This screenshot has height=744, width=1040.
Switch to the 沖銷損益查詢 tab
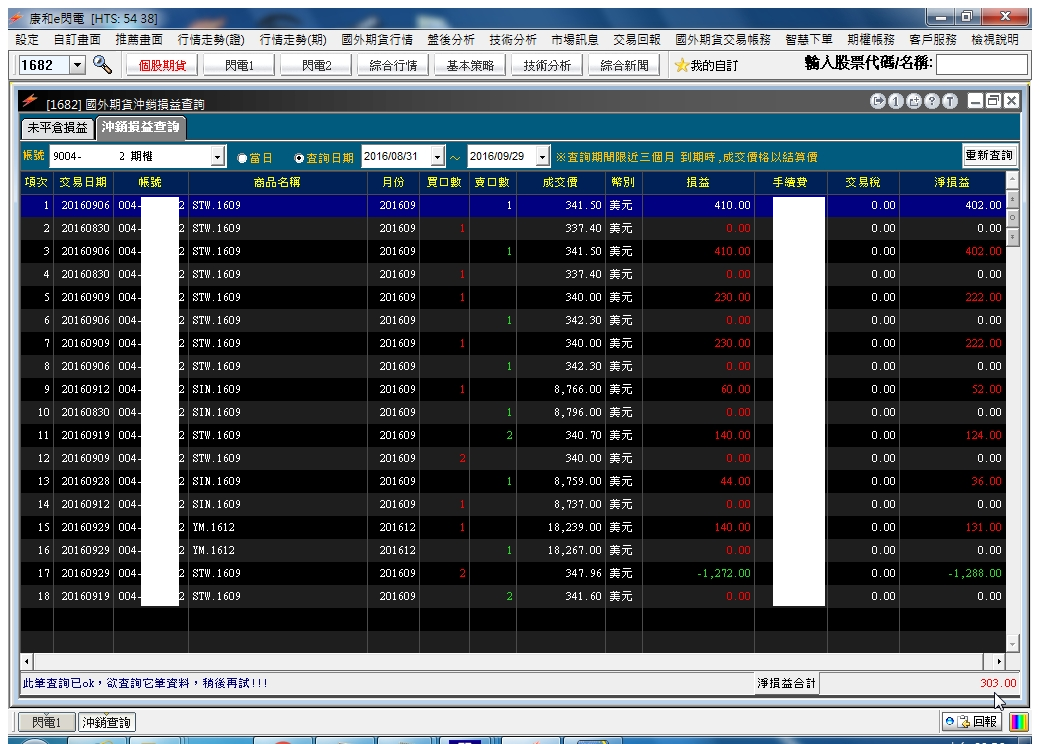point(141,127)
